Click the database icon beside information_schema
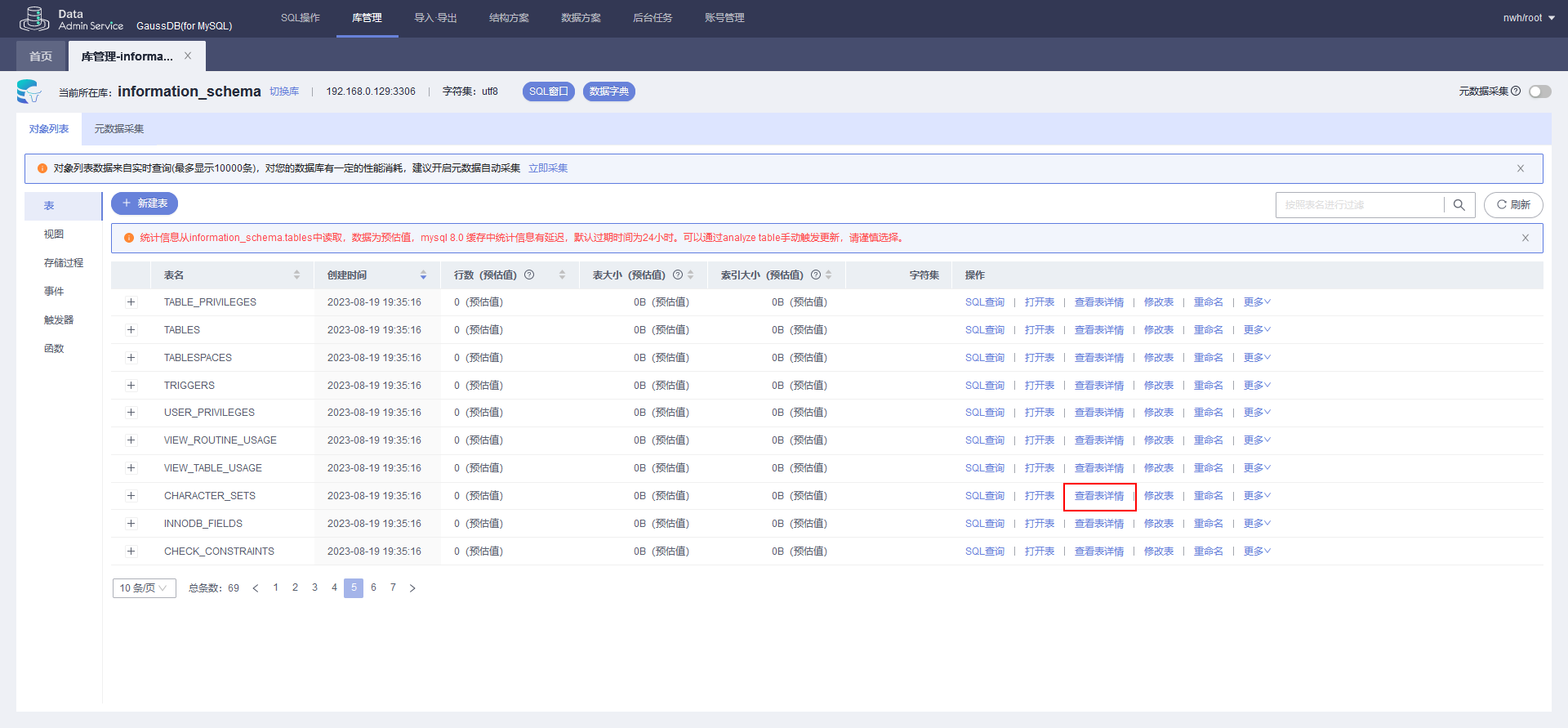The height and width of the screenshot is (728, 1568). coord(29,92)
